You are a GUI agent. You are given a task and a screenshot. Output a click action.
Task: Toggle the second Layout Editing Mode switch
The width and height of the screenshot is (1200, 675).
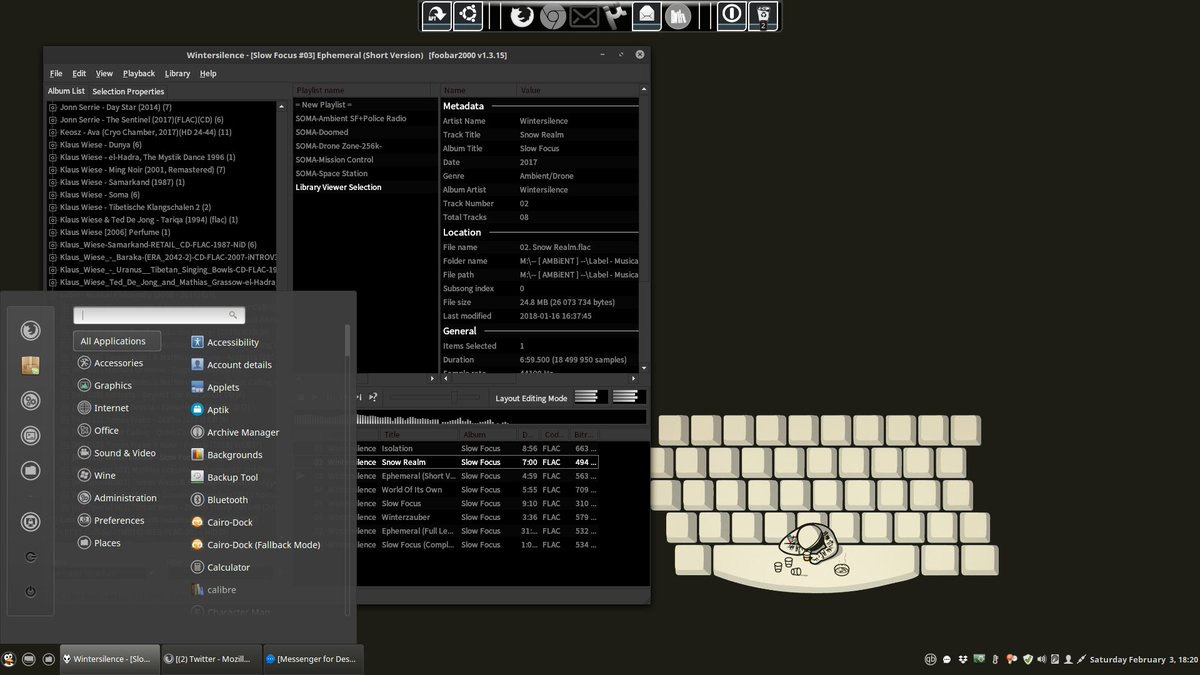[629, 397]
